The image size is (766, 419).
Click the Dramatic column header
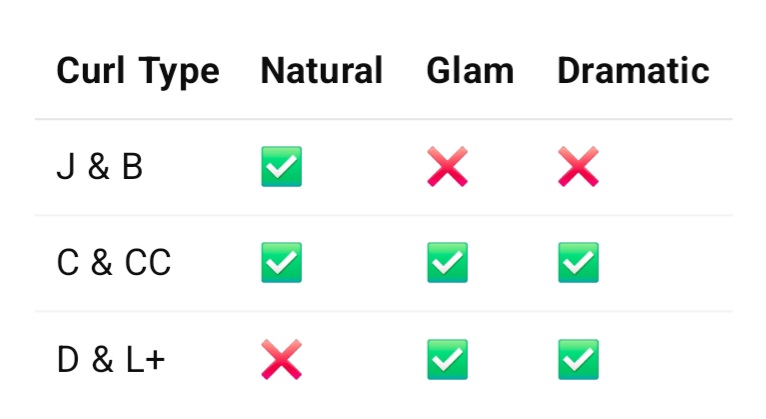point(633,71)
